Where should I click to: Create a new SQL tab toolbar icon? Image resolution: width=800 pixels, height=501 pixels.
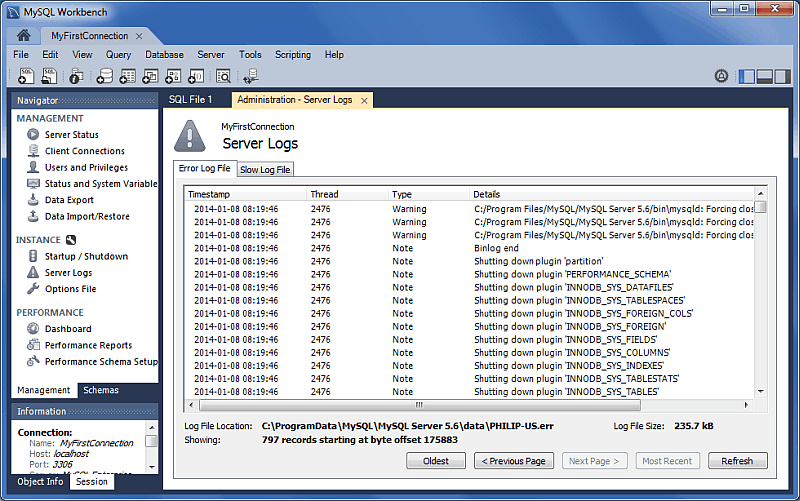click(26, 76)
